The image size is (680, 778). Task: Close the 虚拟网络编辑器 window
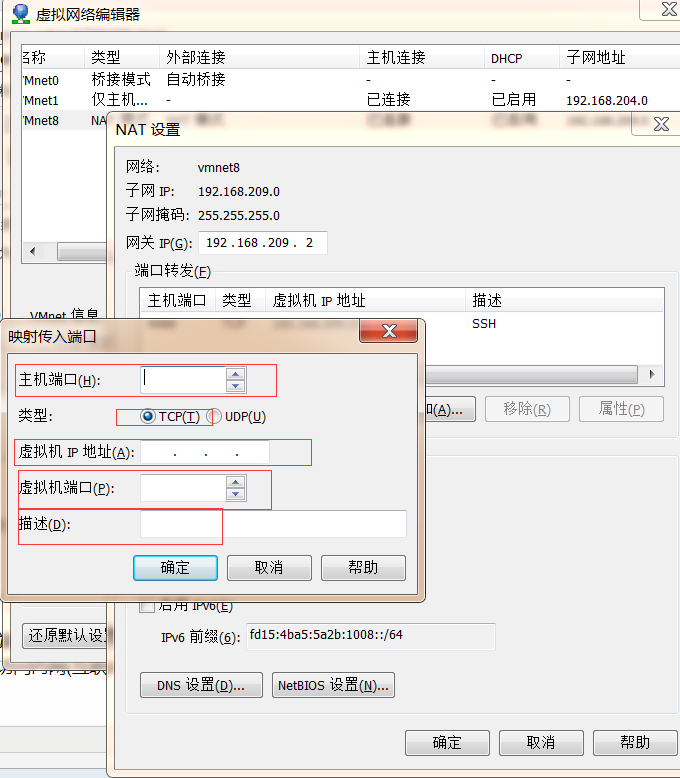tap(669, 9)
